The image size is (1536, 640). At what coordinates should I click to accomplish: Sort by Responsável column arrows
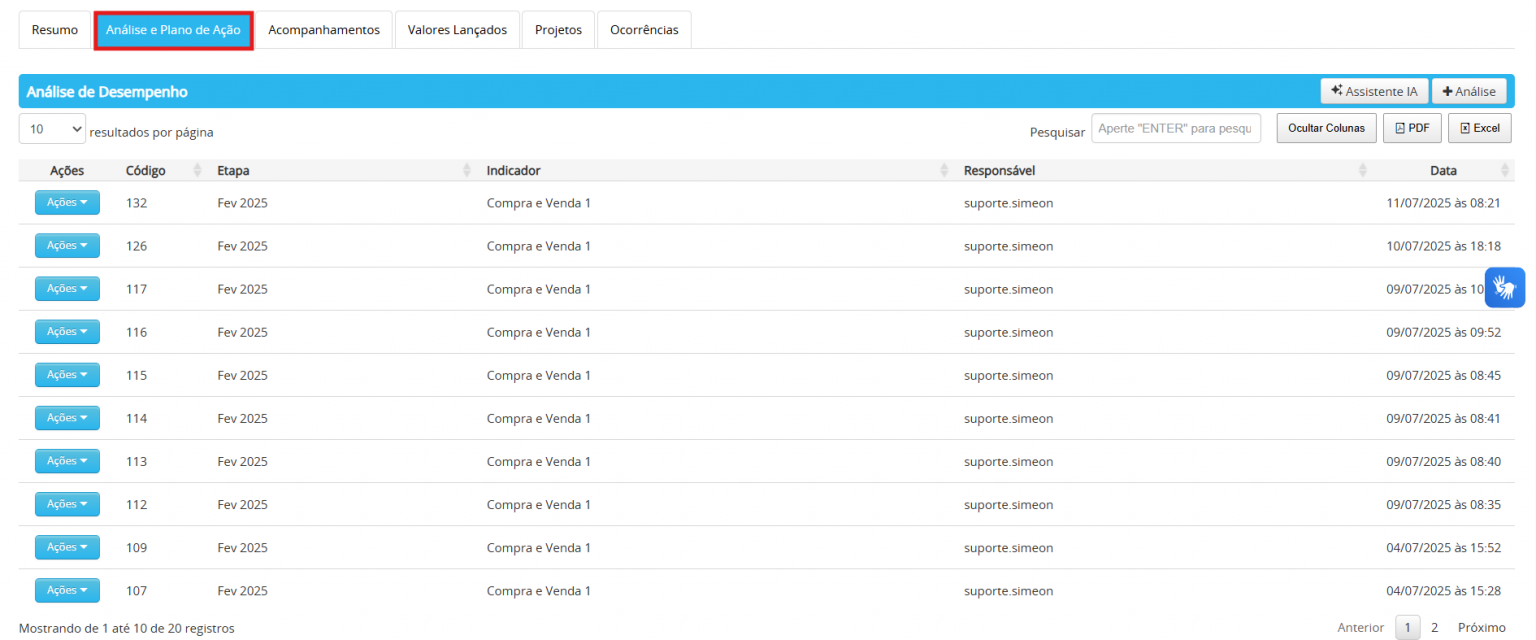[1363, 171]
